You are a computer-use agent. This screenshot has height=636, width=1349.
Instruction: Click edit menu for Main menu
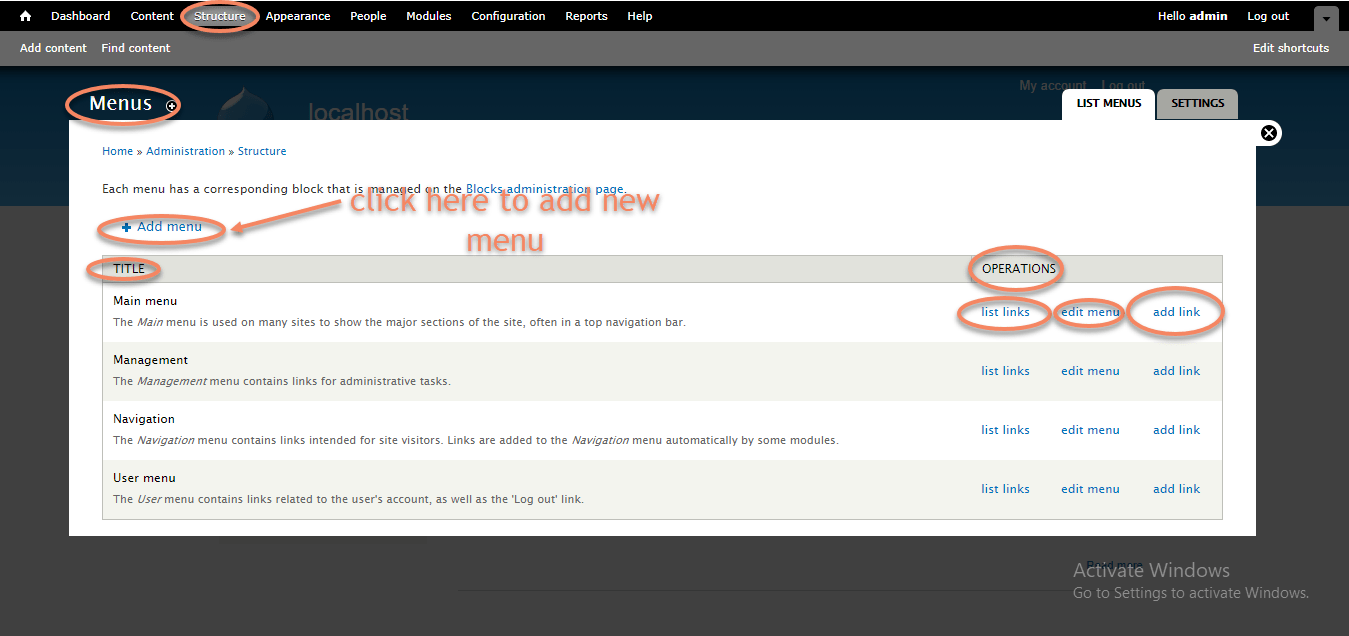(x=1090, y=312)
